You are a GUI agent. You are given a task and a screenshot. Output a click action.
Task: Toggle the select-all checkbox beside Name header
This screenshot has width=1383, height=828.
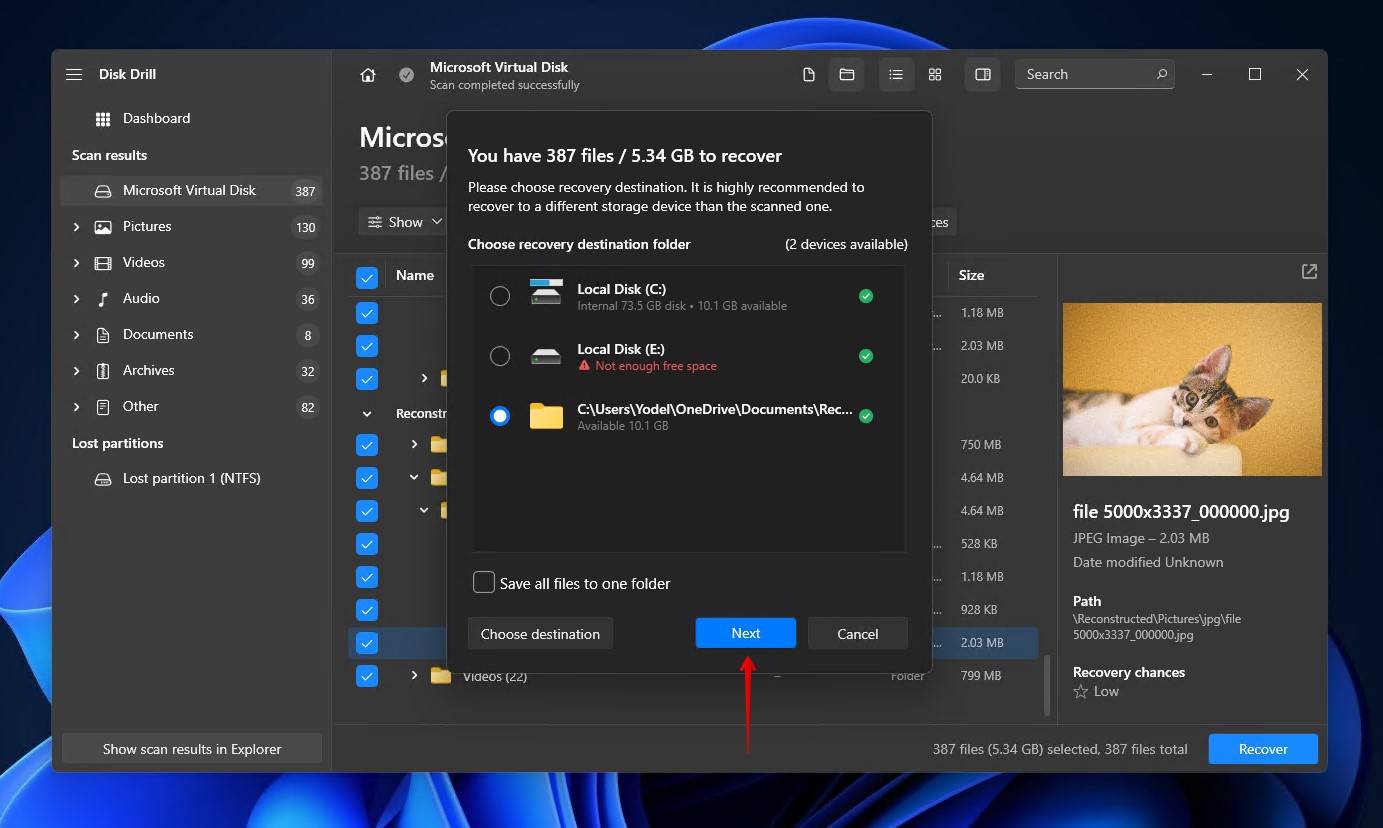click(367, 278)
